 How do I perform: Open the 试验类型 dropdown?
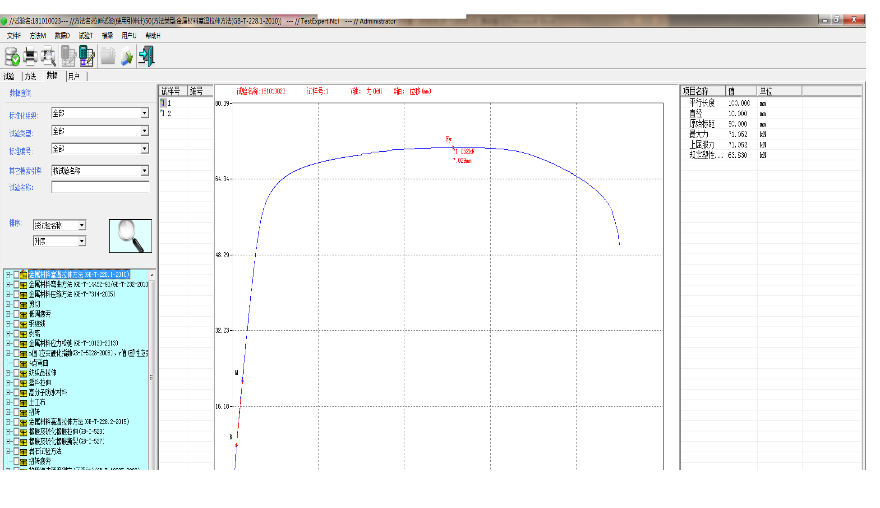(100, 131)
